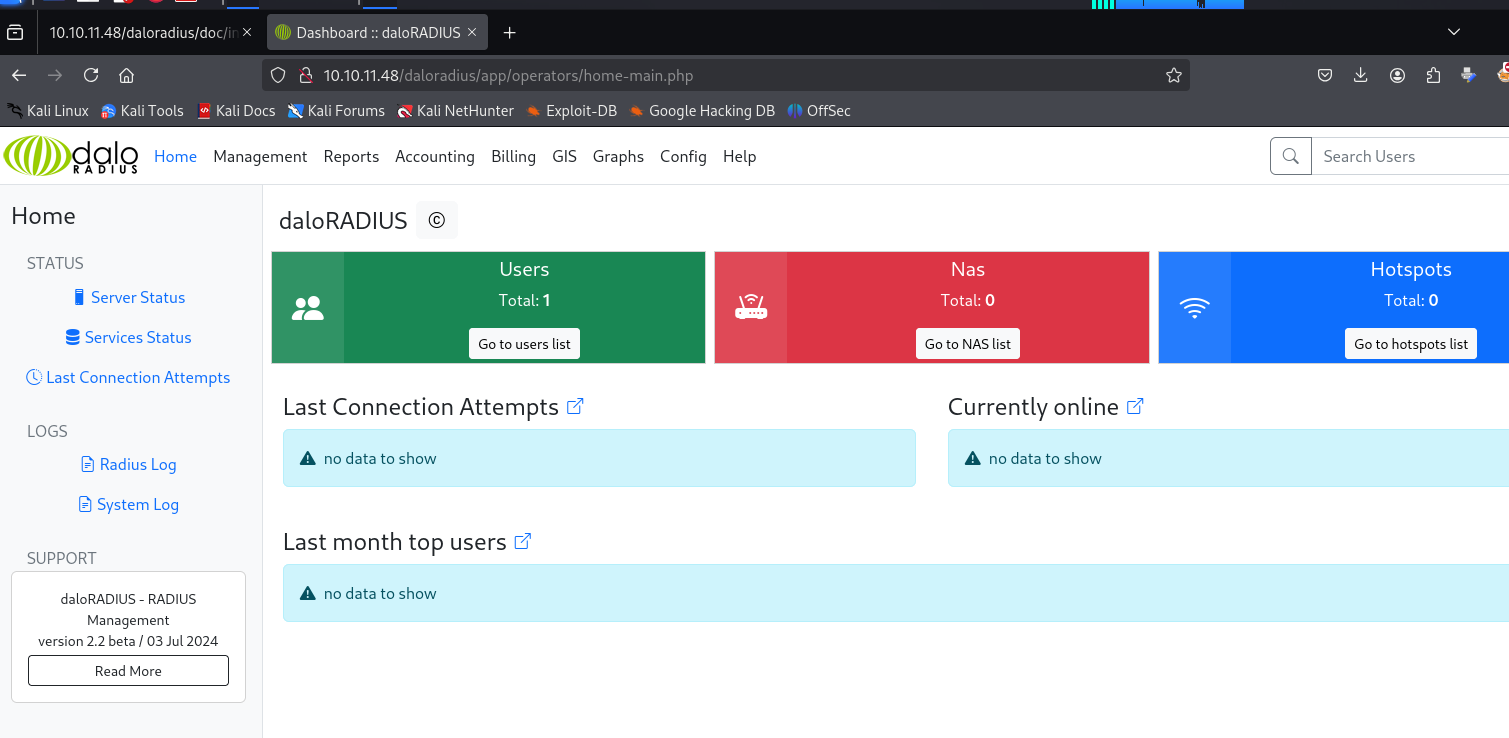Screen dimensions: 1509x738
Task: Click insecure connection lock icon
Action: [x=305, y=75]
